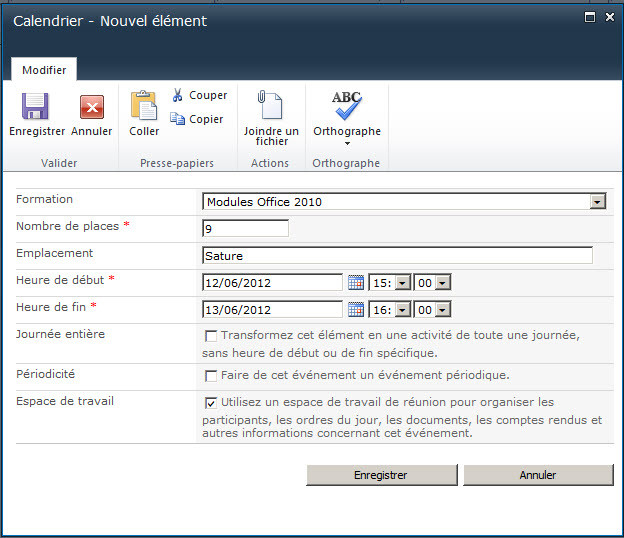Open the end minutes dropdown
624x538 pixels.
(x=442, y=310)
